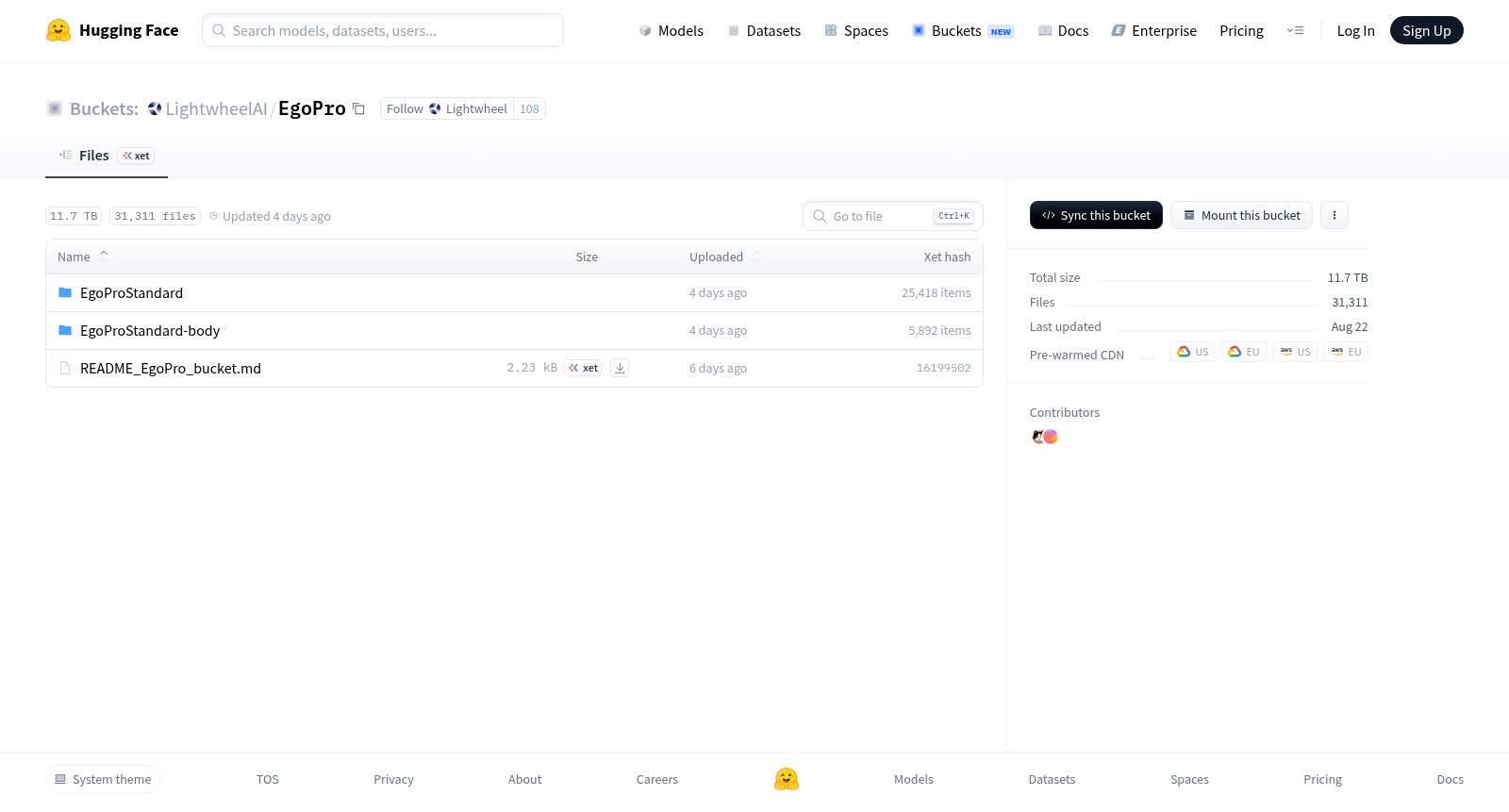This screenshot has height=812, width=1509.
Task: Click the AWS US CDN badge
Action: [1295, 352]
